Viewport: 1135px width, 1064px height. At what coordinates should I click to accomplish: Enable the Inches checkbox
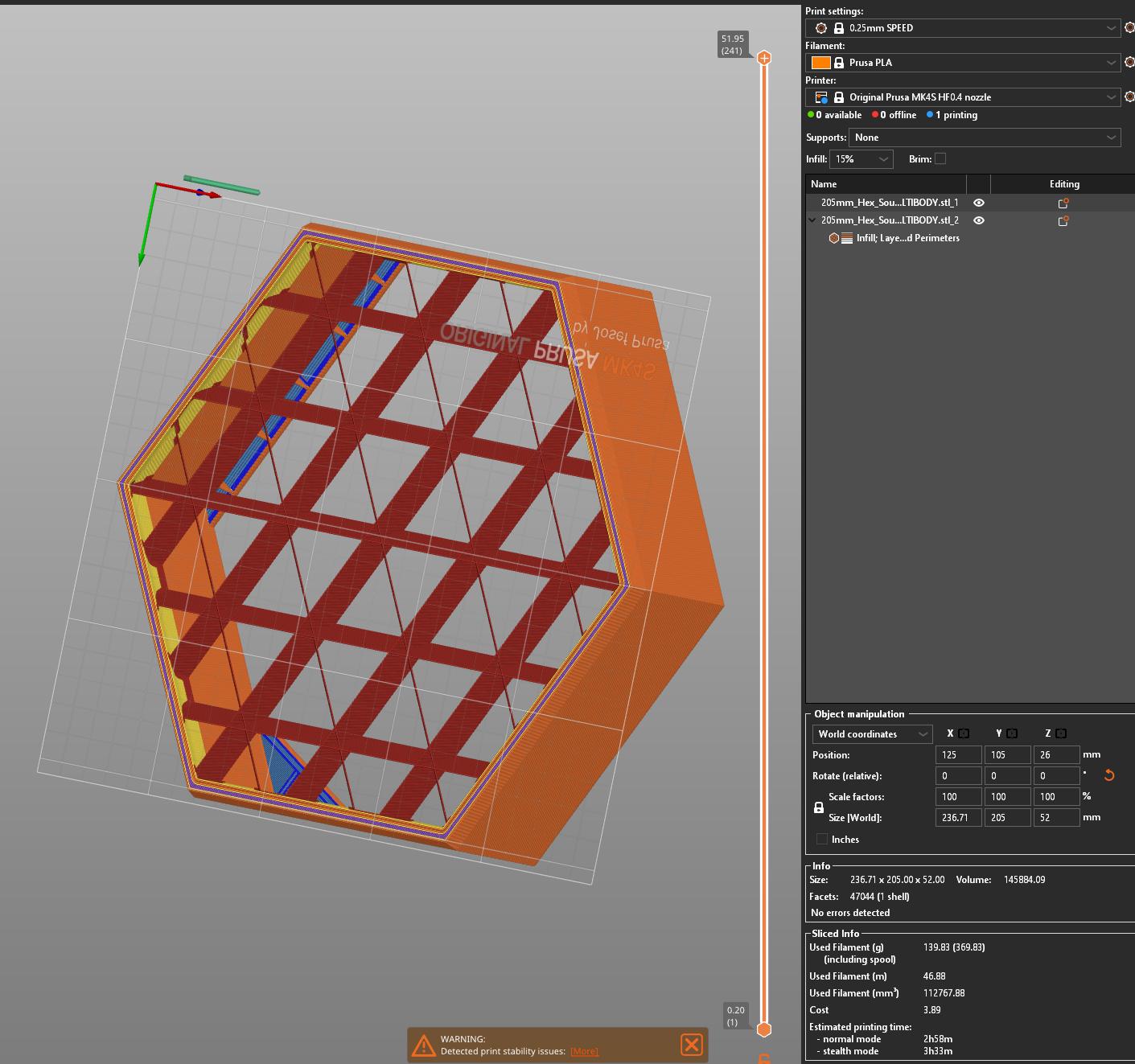click(x=822, y=839)
